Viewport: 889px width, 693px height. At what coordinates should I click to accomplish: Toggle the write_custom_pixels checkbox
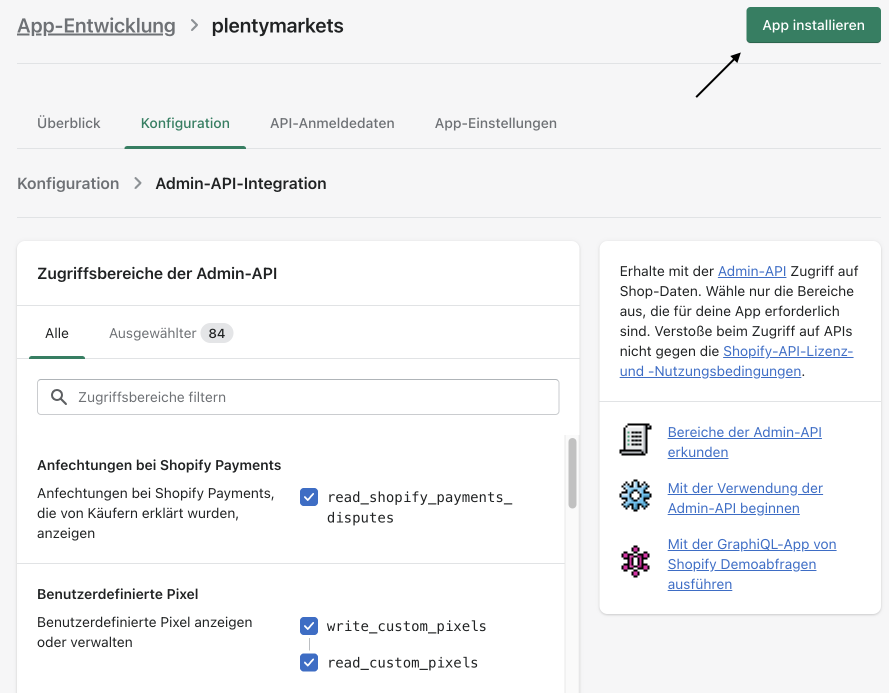pyautogui.click(x=309, y=626)
